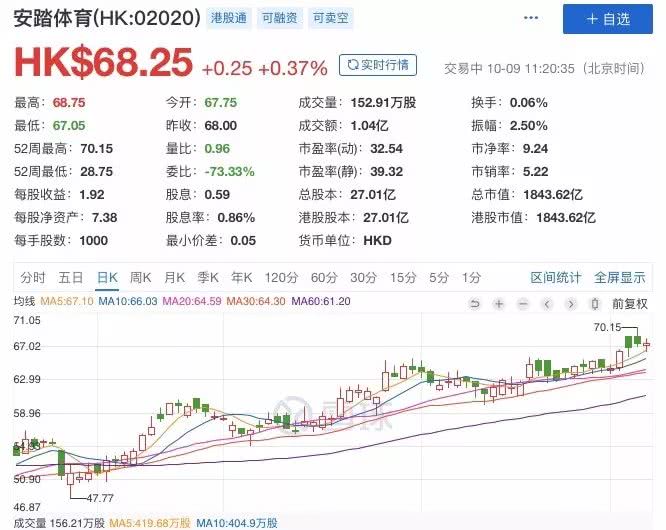
Task: Click the volume MA10:404.9万股 label
Action: pyautogui.click(x=237, y=523)
